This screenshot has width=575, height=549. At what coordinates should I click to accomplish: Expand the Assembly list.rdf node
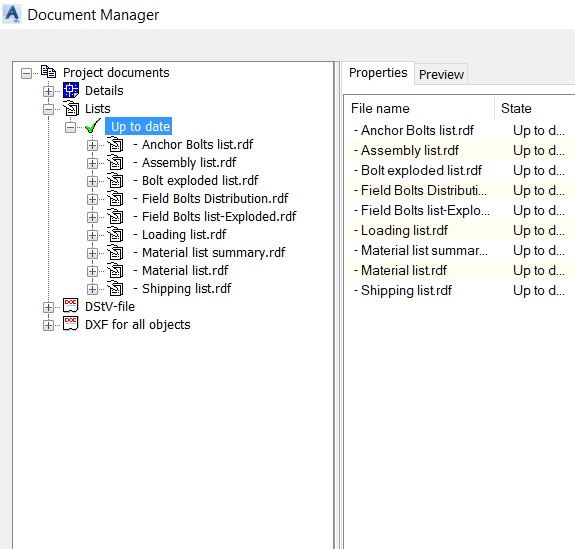pos(92,163)
